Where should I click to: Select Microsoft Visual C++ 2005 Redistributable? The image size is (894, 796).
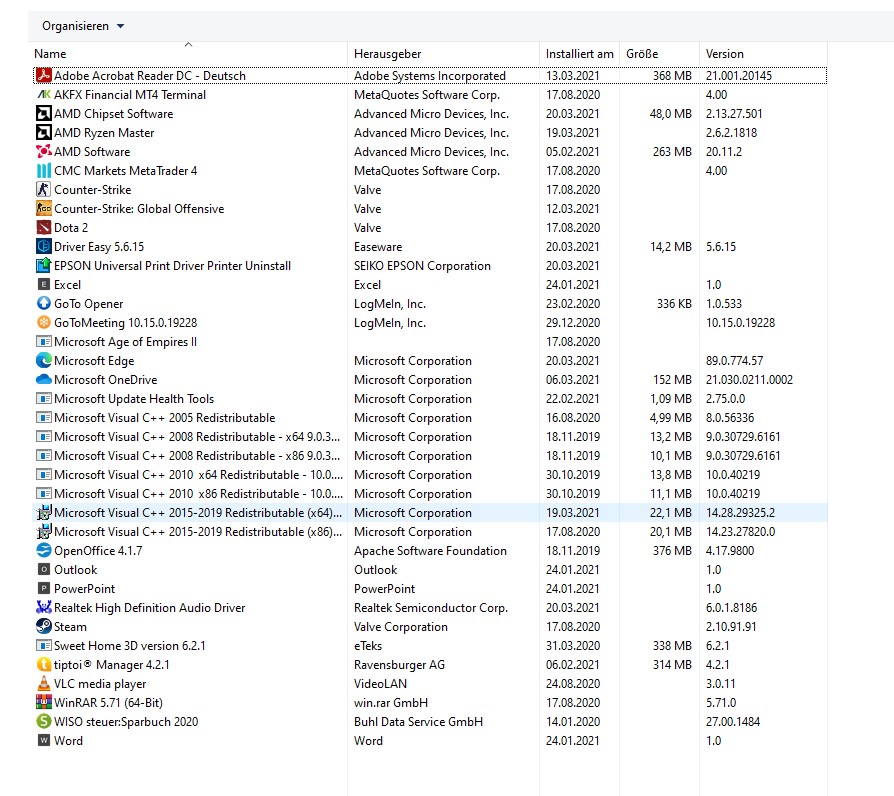(x=430, y=417)
